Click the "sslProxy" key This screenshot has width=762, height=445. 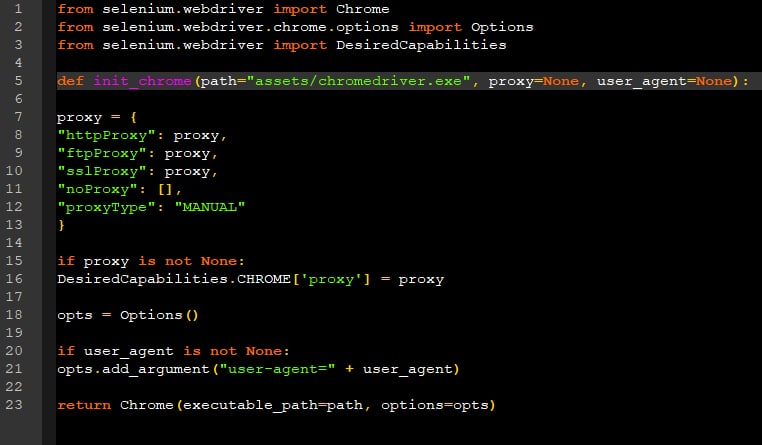pyautogui.click(x=102, y=171)
